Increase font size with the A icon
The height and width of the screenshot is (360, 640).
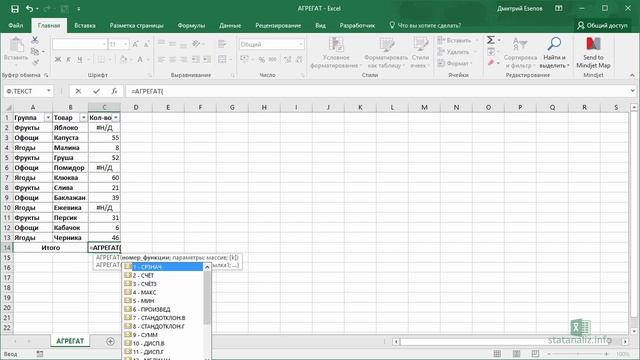[136, 44]
